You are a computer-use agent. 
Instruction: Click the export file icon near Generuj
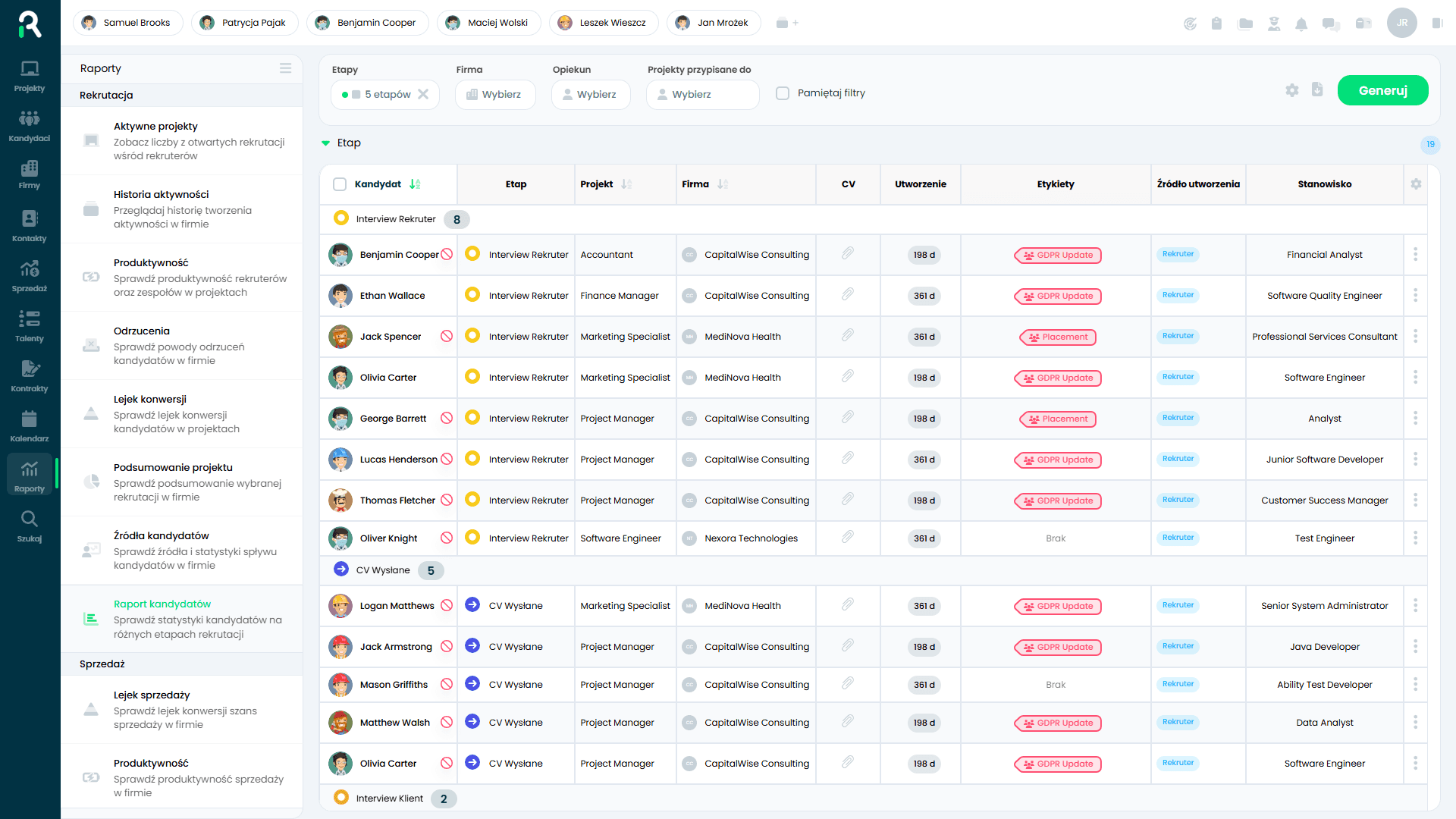click(x=1317, y=89)
